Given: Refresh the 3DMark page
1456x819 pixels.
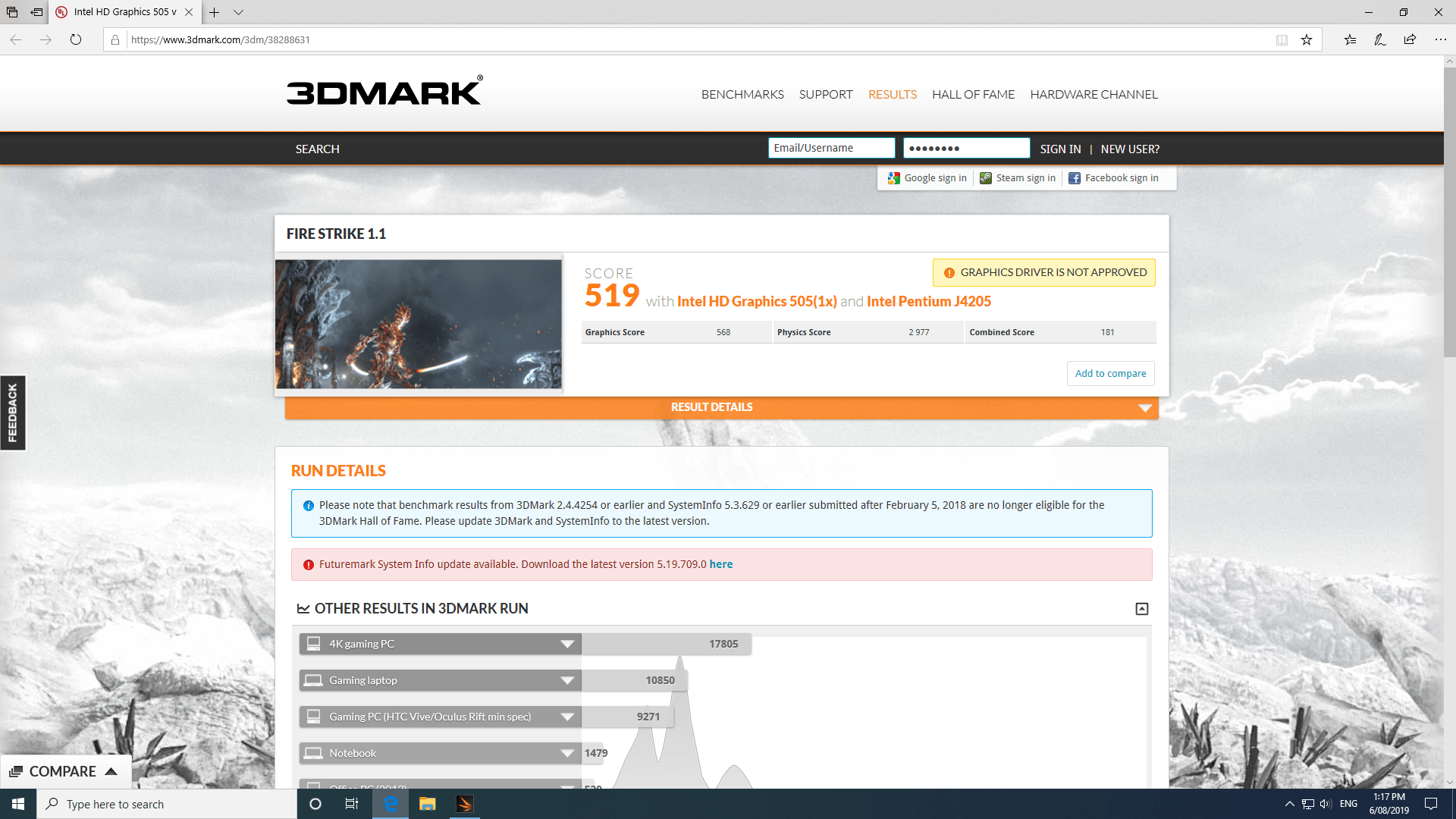Looking at the screenshot, I should [76, 39].
